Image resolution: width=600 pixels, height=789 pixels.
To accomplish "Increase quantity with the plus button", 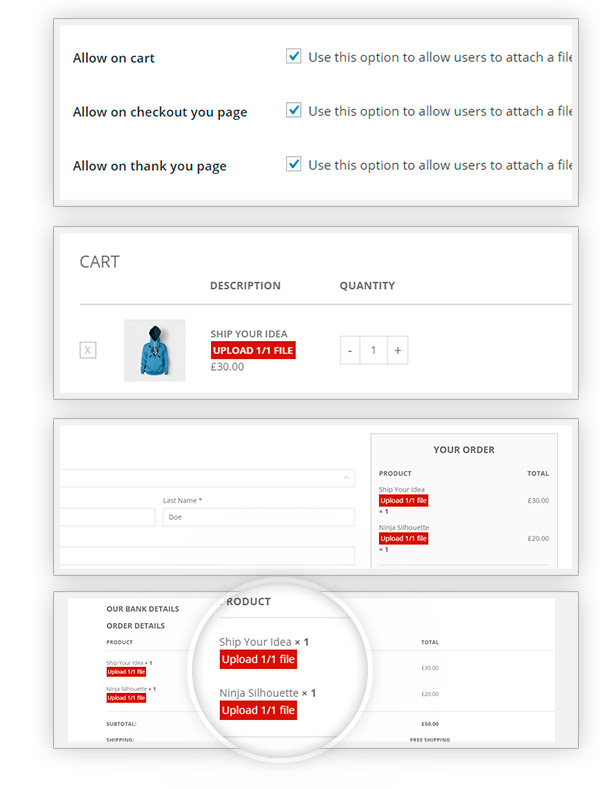I will 397,350.
